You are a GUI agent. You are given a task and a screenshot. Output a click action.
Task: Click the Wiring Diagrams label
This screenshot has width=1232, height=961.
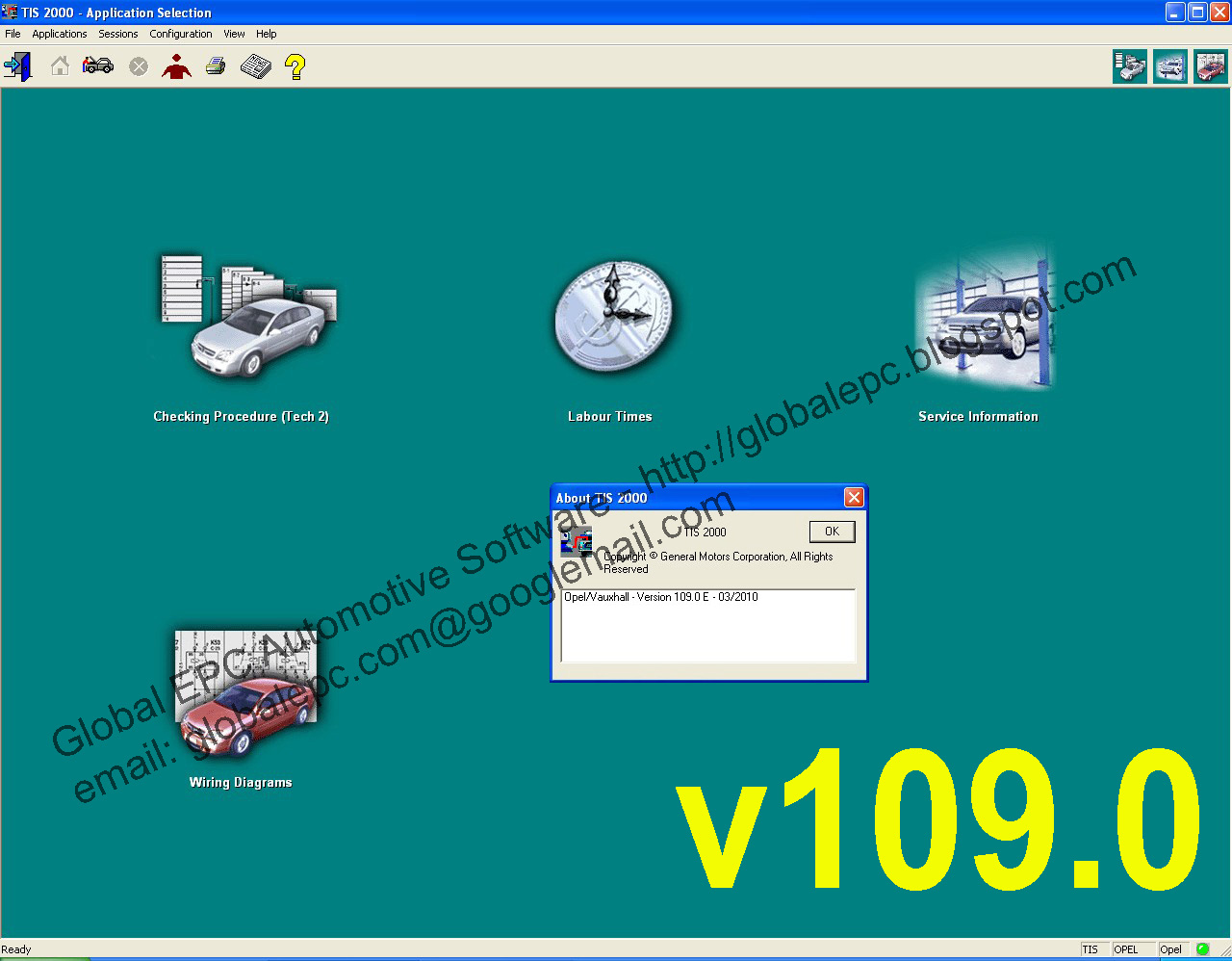241,783
